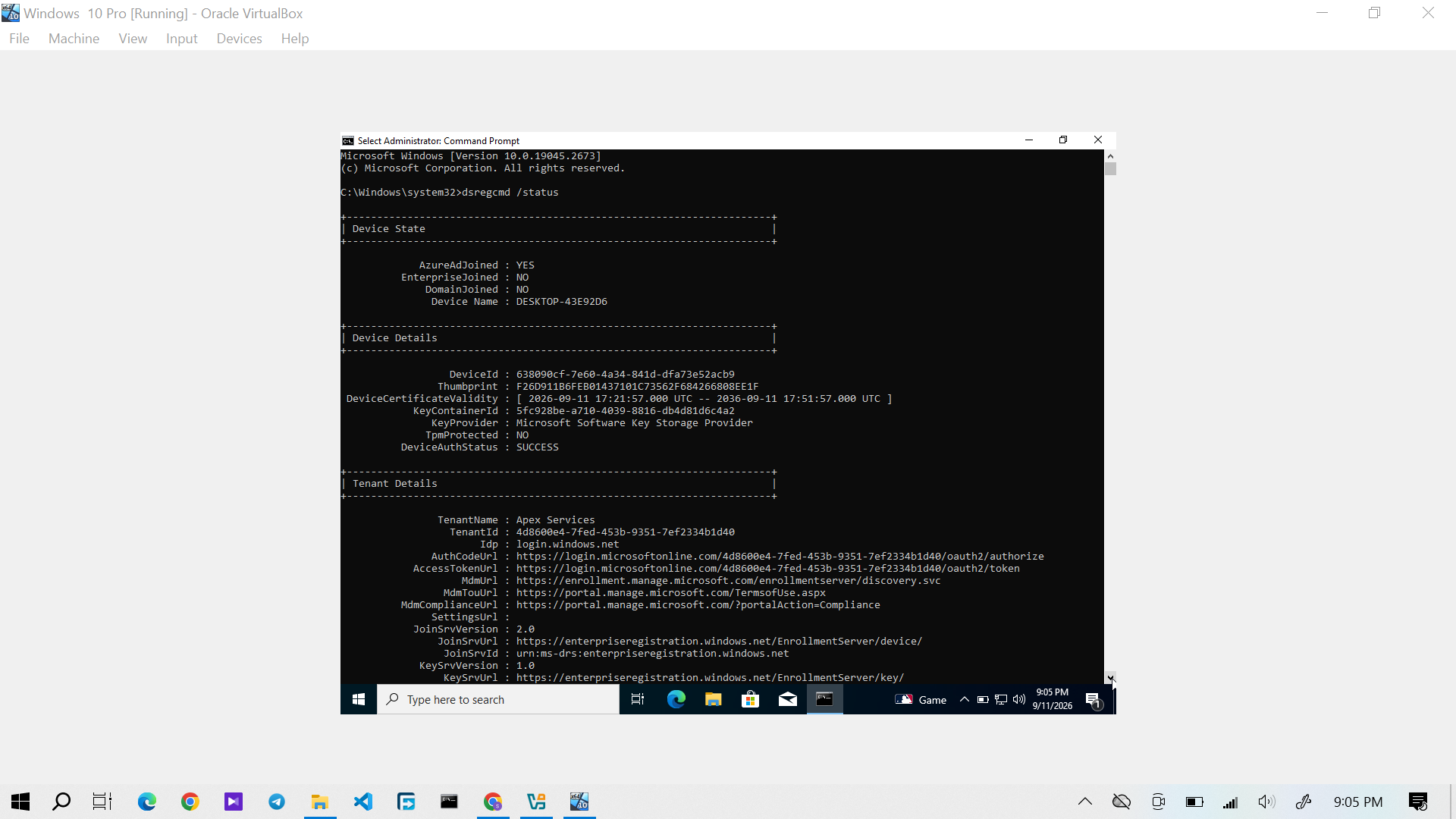
Task: Click the MdmTouUrl TermsofUse.aspx URL
Action: coord(671,592)
